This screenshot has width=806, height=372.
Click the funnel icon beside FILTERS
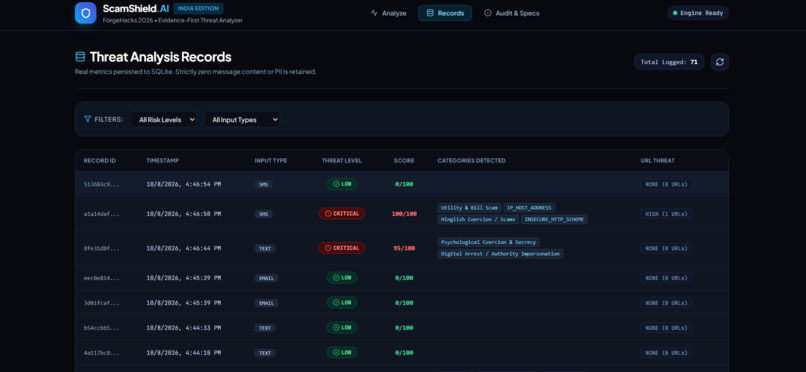tap(87, 119)
